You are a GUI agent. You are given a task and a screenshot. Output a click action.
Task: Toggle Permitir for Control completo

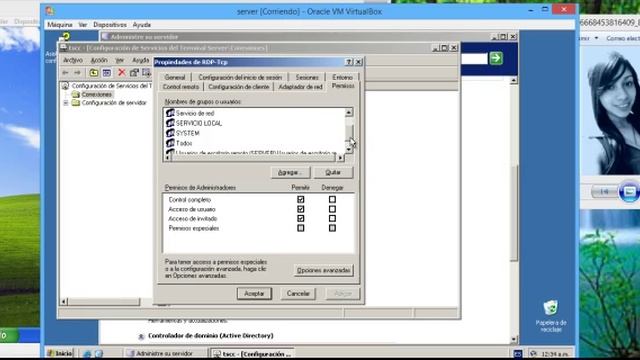point(301,200)
